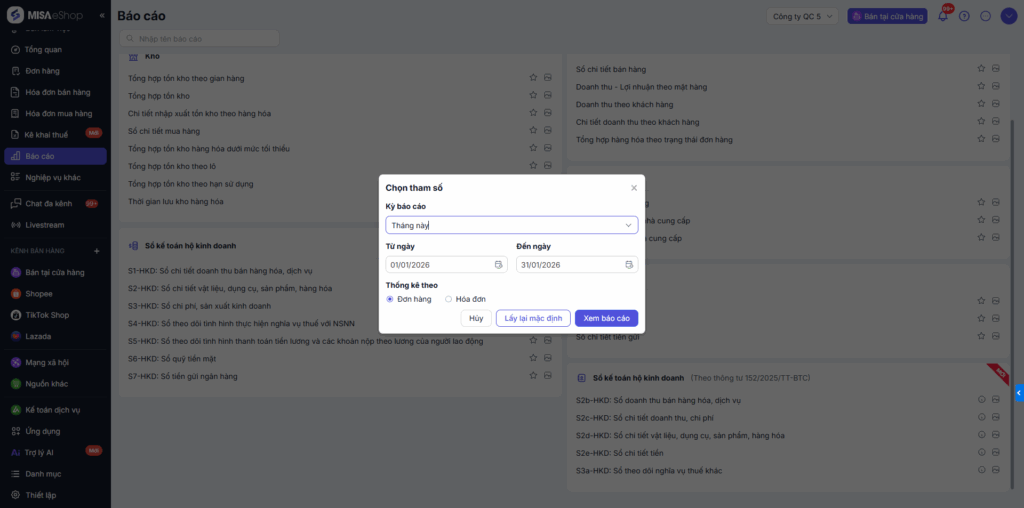
Task: Open Kê khai thuế in sidebar
Action: point(56,135)
